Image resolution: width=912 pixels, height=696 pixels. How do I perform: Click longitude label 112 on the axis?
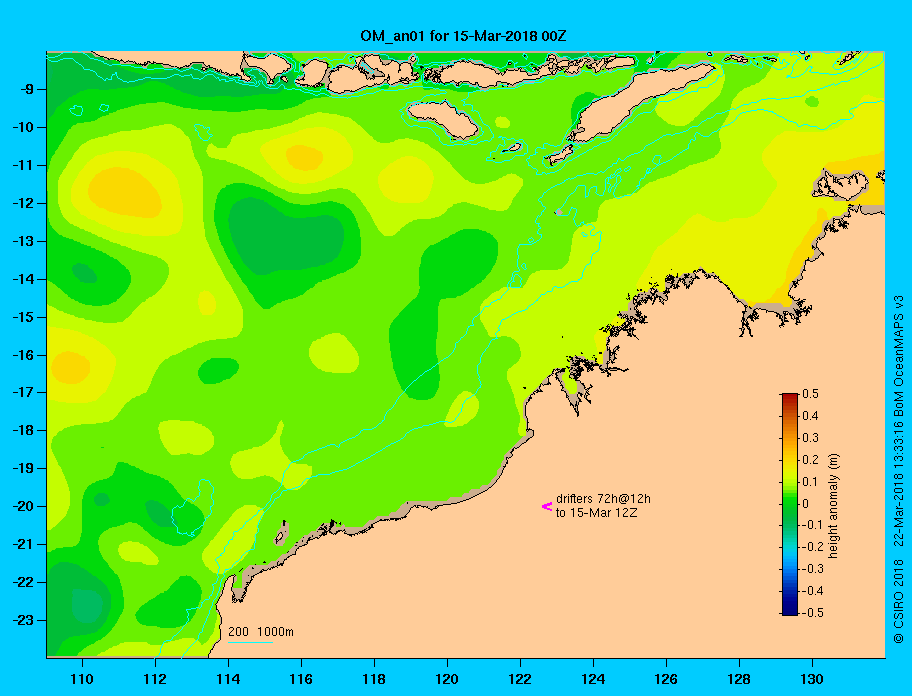155,679
